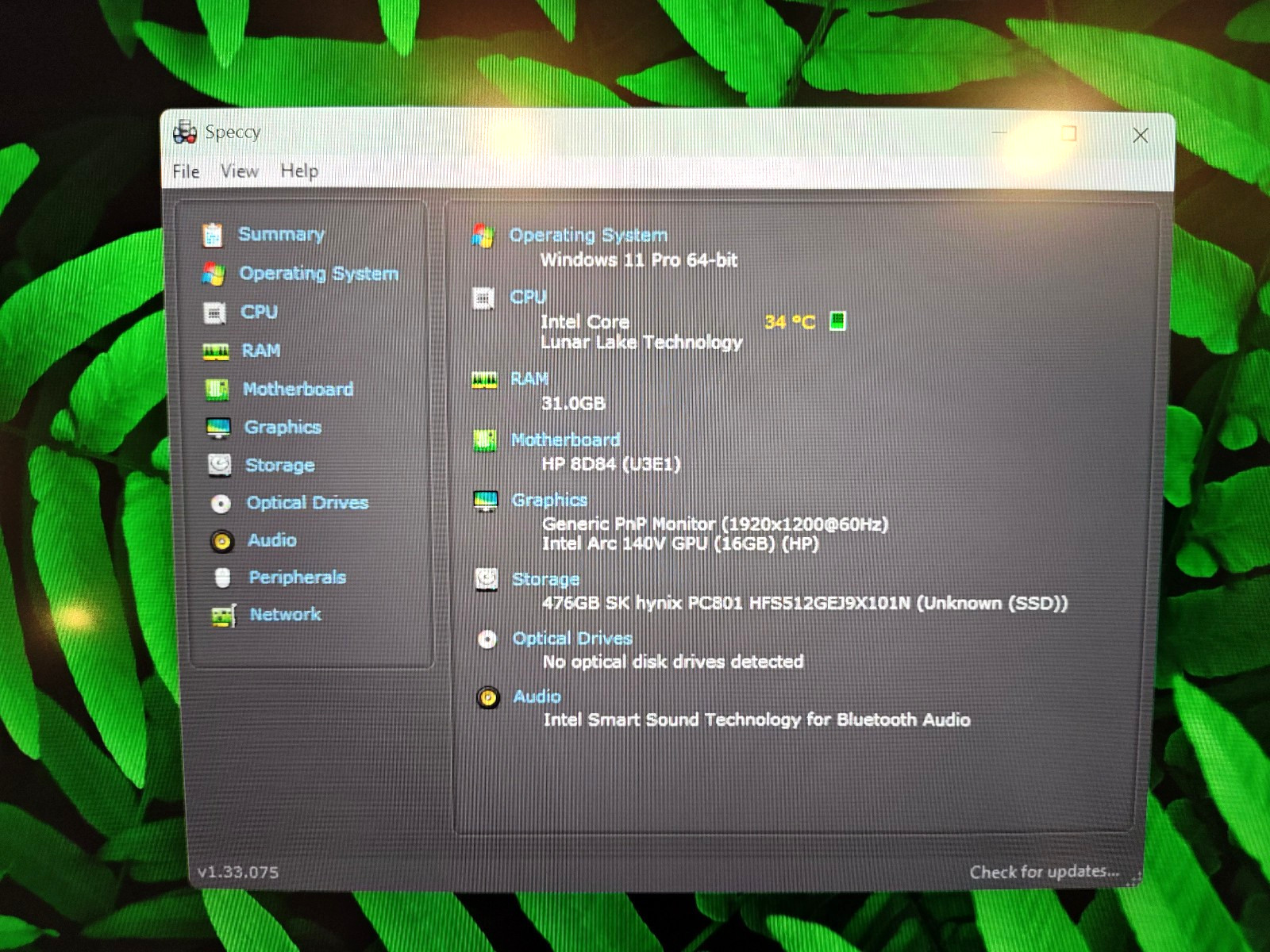Click the v1.33.075 version label
The width and height of the screenshot is (1270, 952).
(x=238, y=873)
